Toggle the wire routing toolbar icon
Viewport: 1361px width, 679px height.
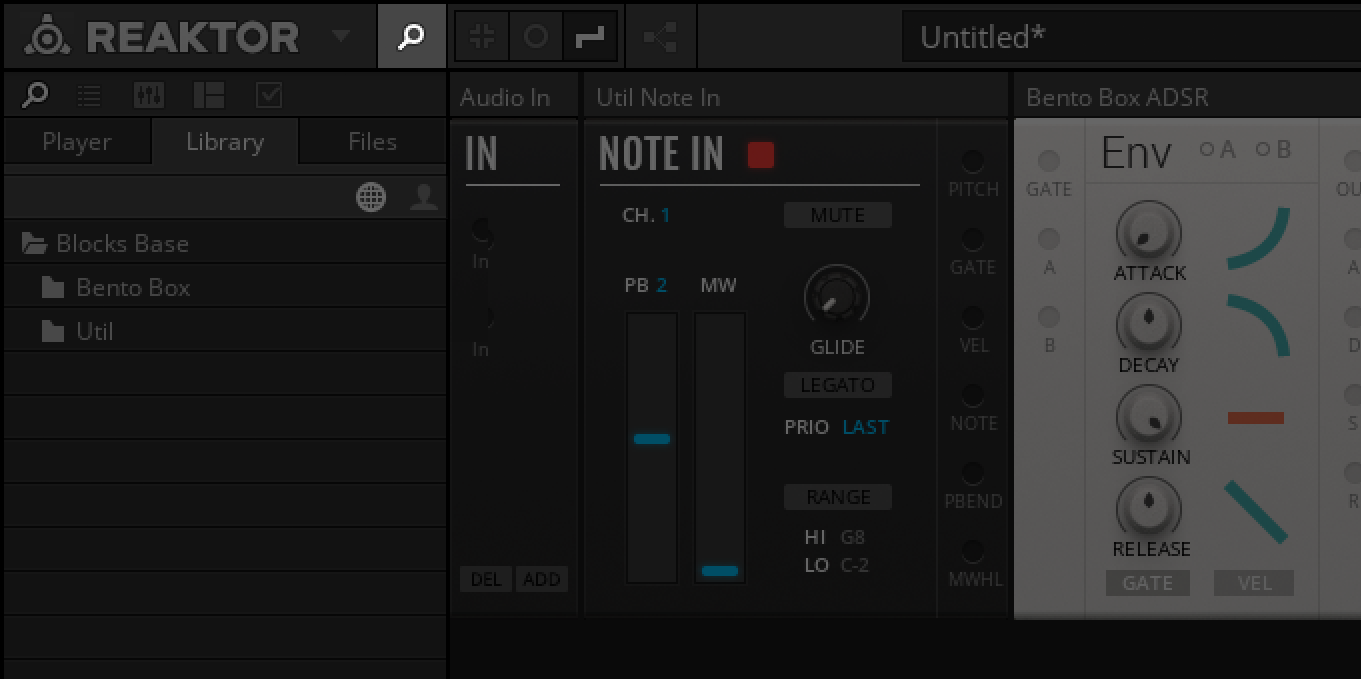(590, 37)
